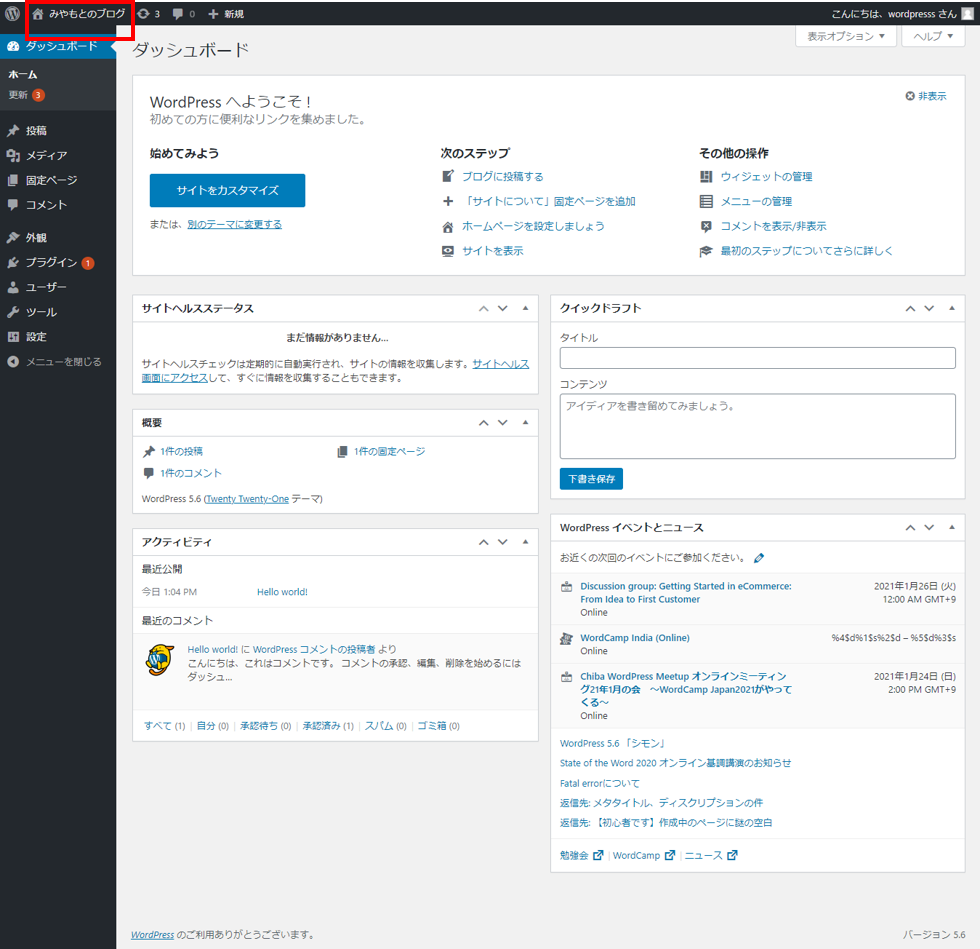
Task: Open 1件の固定ページ link in 概要
Action: coord(389,451)
